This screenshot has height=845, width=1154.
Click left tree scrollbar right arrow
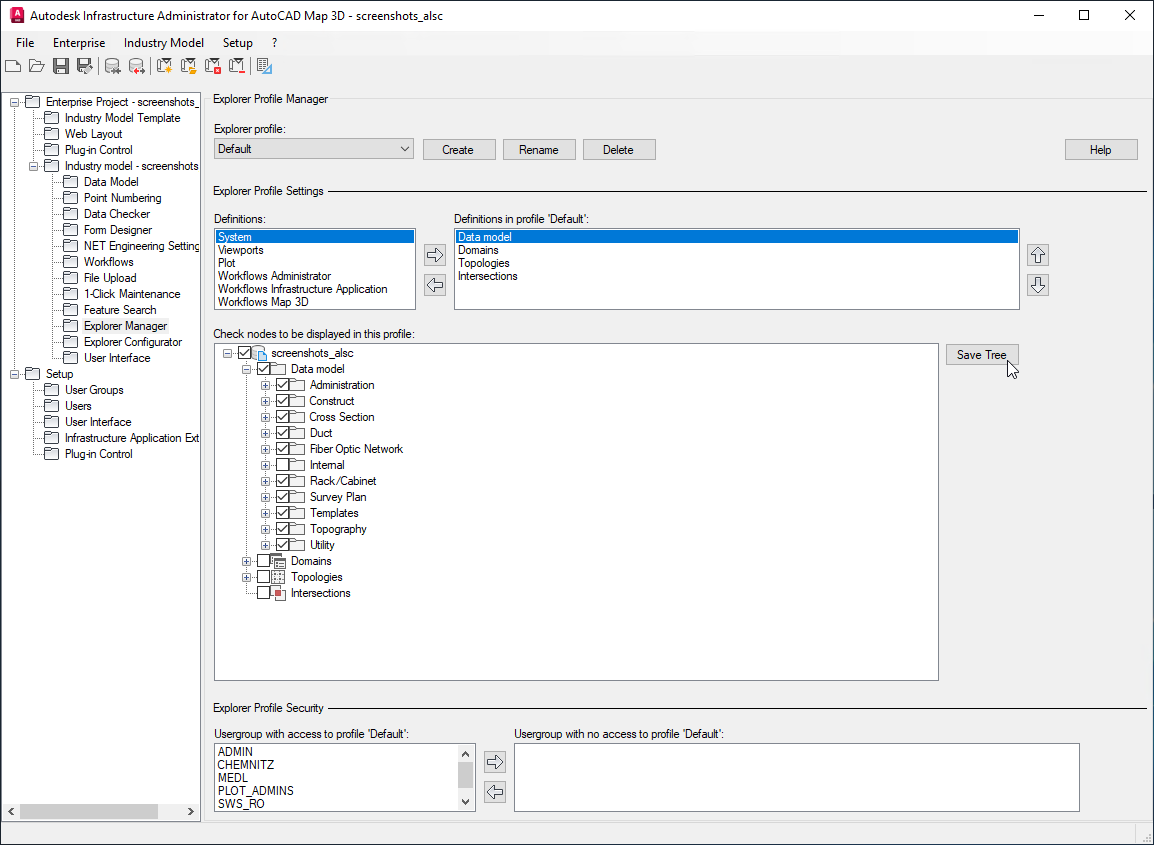coord(191,811)
